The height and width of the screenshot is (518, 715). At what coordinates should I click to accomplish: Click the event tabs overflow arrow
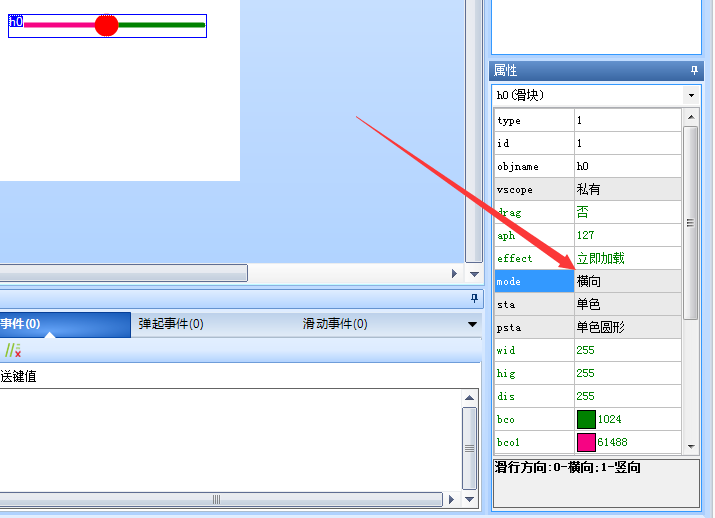(x=472, y=324)
